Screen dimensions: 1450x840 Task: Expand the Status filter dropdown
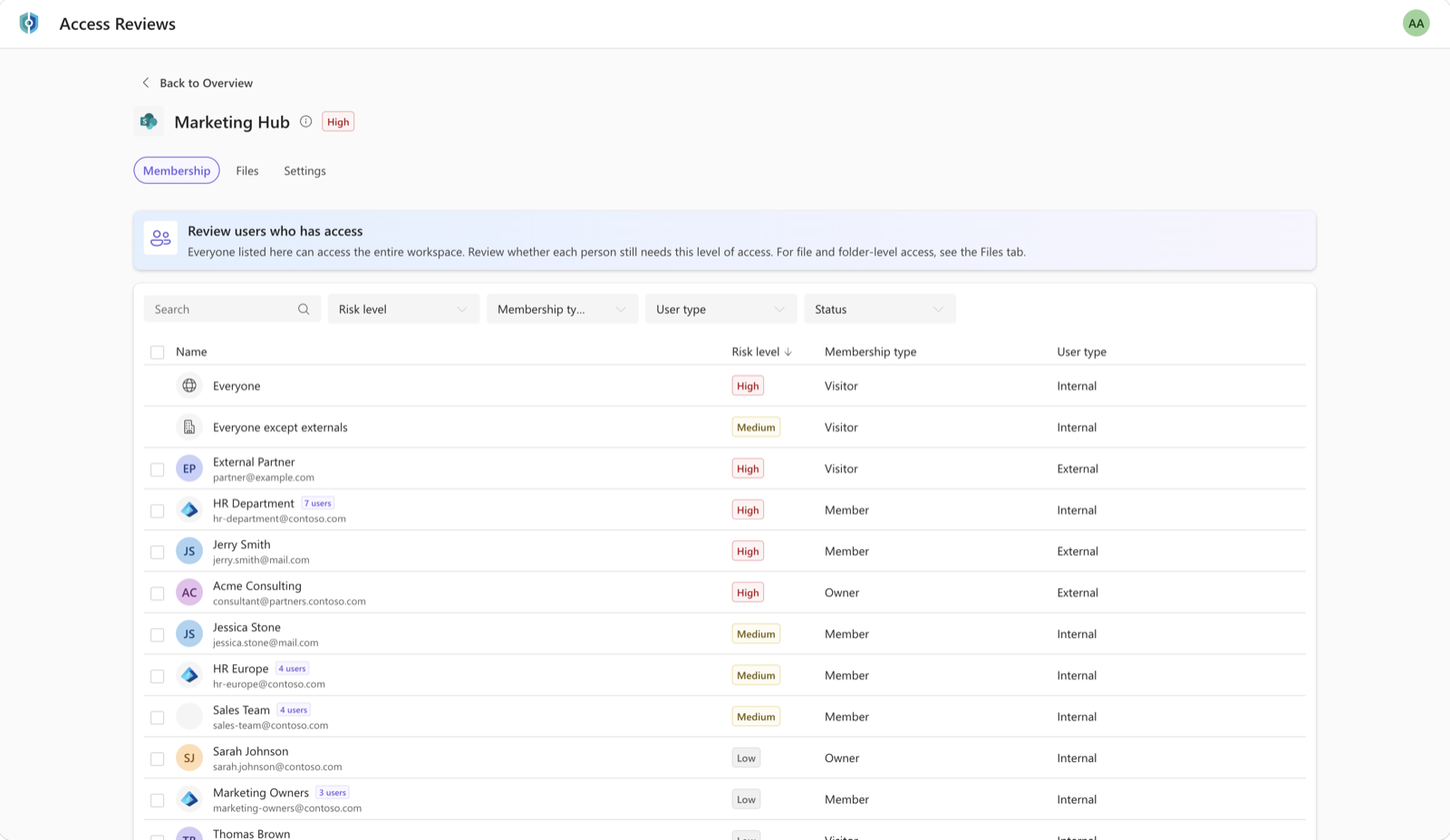click(x=879, y=309)
